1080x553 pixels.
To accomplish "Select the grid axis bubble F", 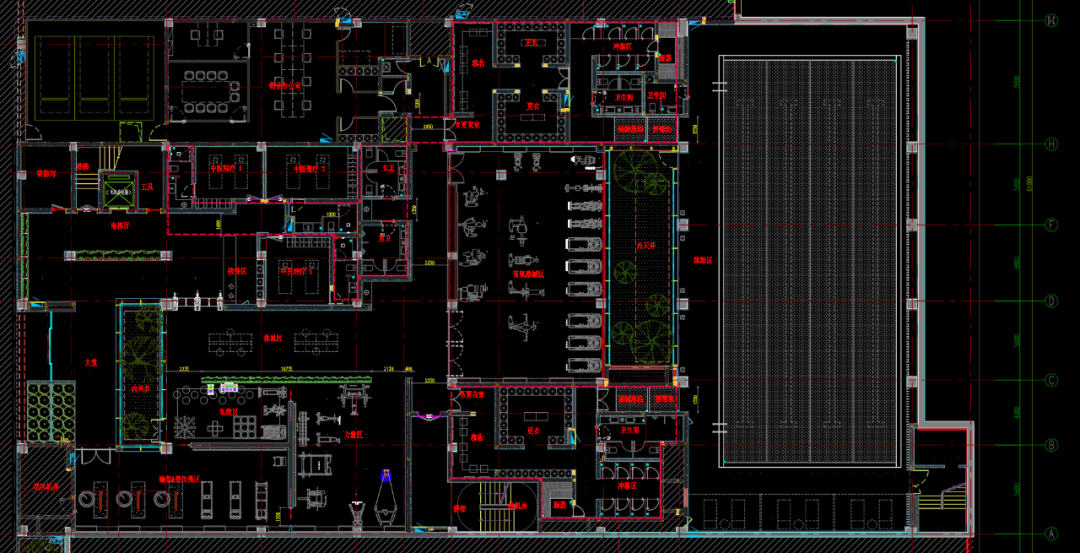I will [1051, 225].
